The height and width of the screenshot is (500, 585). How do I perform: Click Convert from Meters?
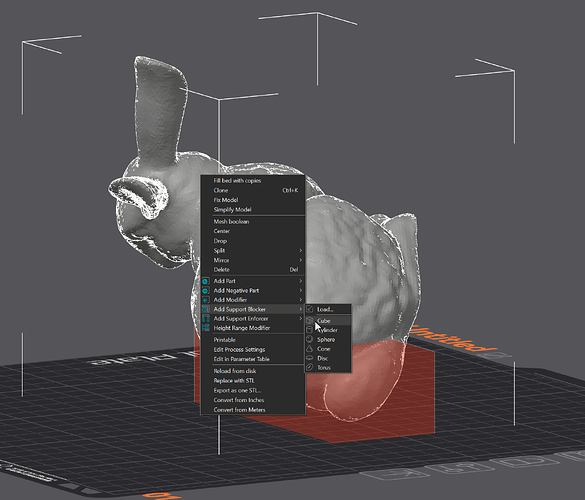(253, 410)
